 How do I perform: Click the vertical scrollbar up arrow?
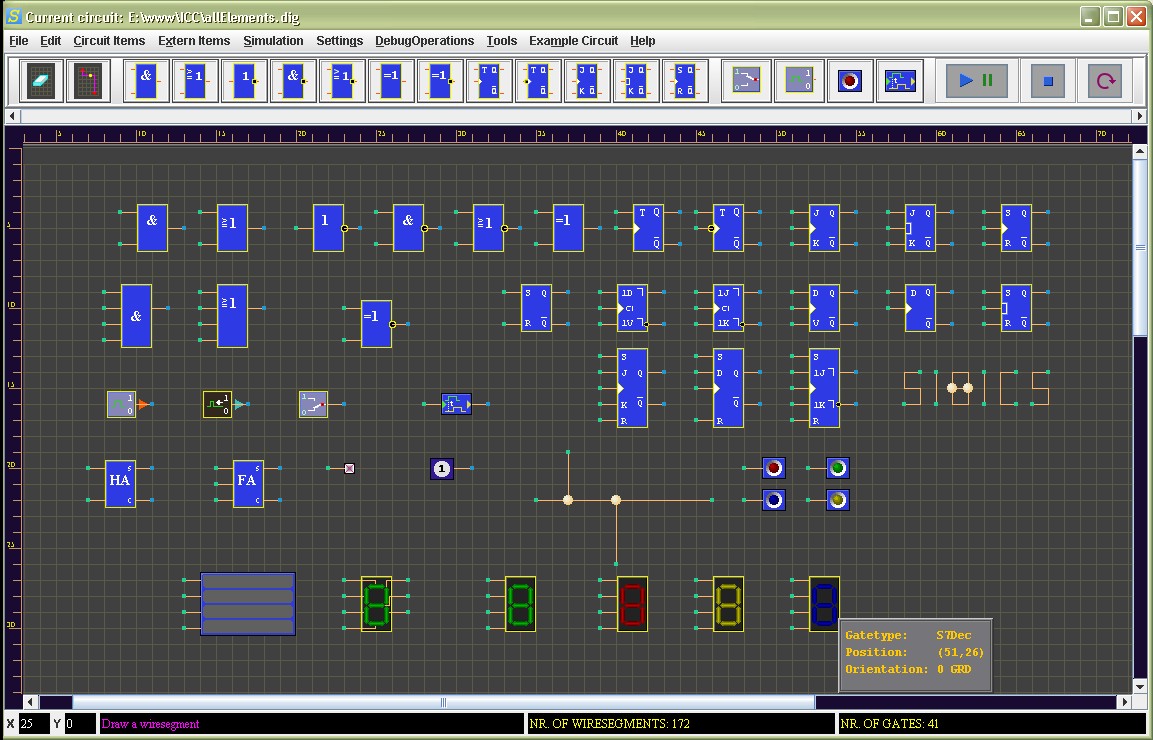coord(1139,152)
